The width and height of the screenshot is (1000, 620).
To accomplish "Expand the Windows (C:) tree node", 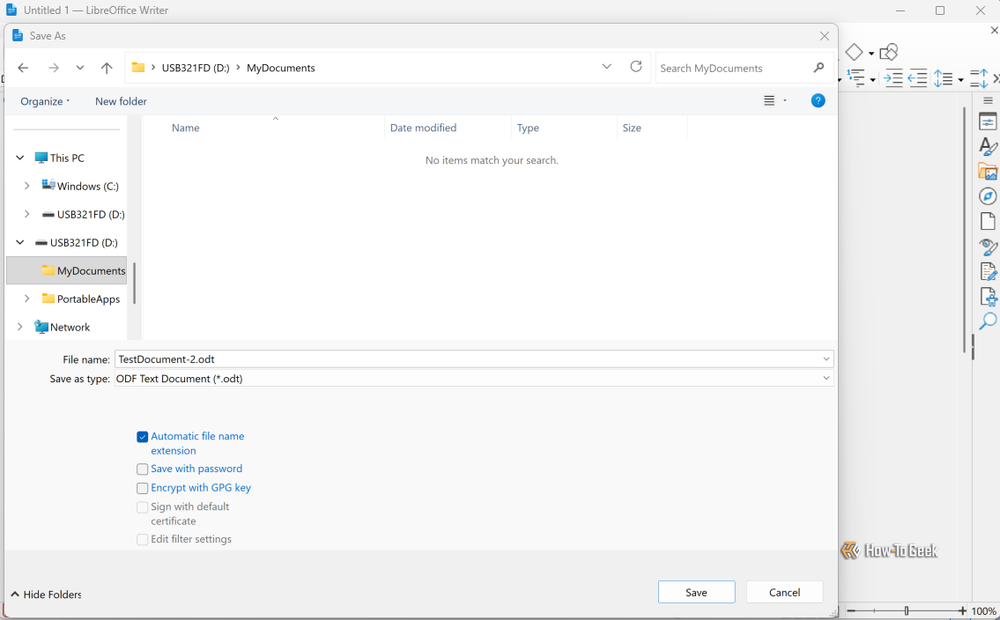I will [27, 186].
